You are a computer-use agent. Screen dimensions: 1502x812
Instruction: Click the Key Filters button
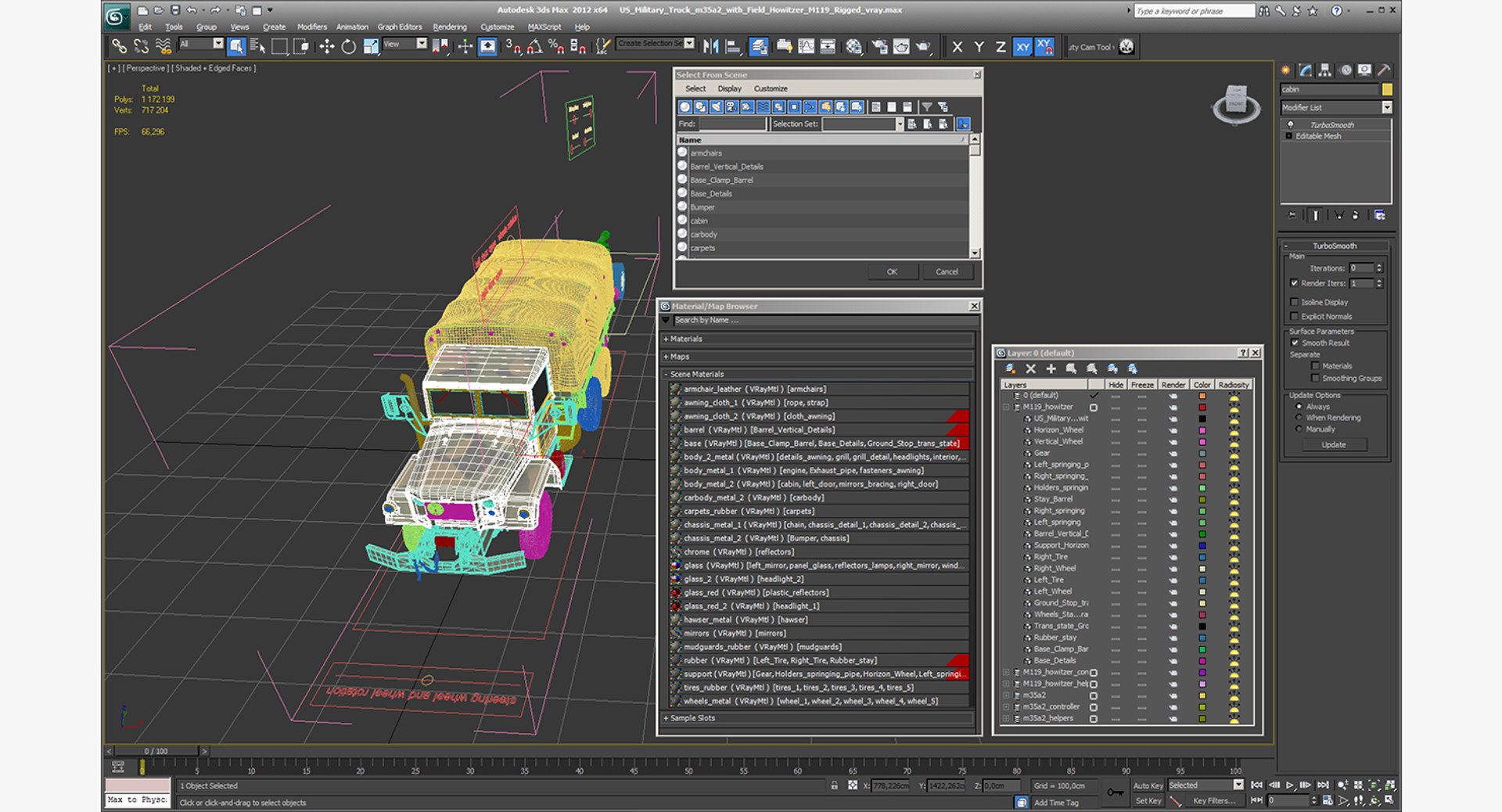click(x=1214, y=800)
